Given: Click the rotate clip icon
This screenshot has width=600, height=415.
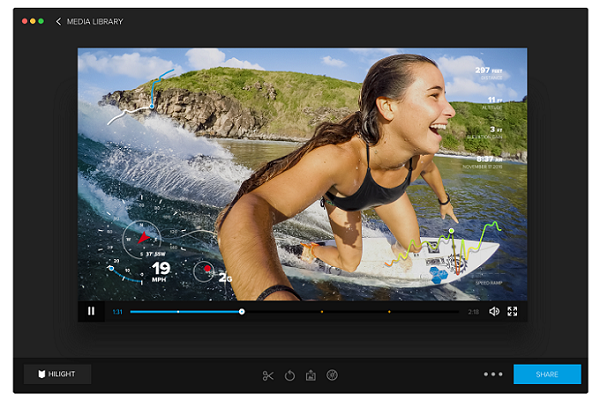Looking at the screenshot, I should tap(290, 375).
